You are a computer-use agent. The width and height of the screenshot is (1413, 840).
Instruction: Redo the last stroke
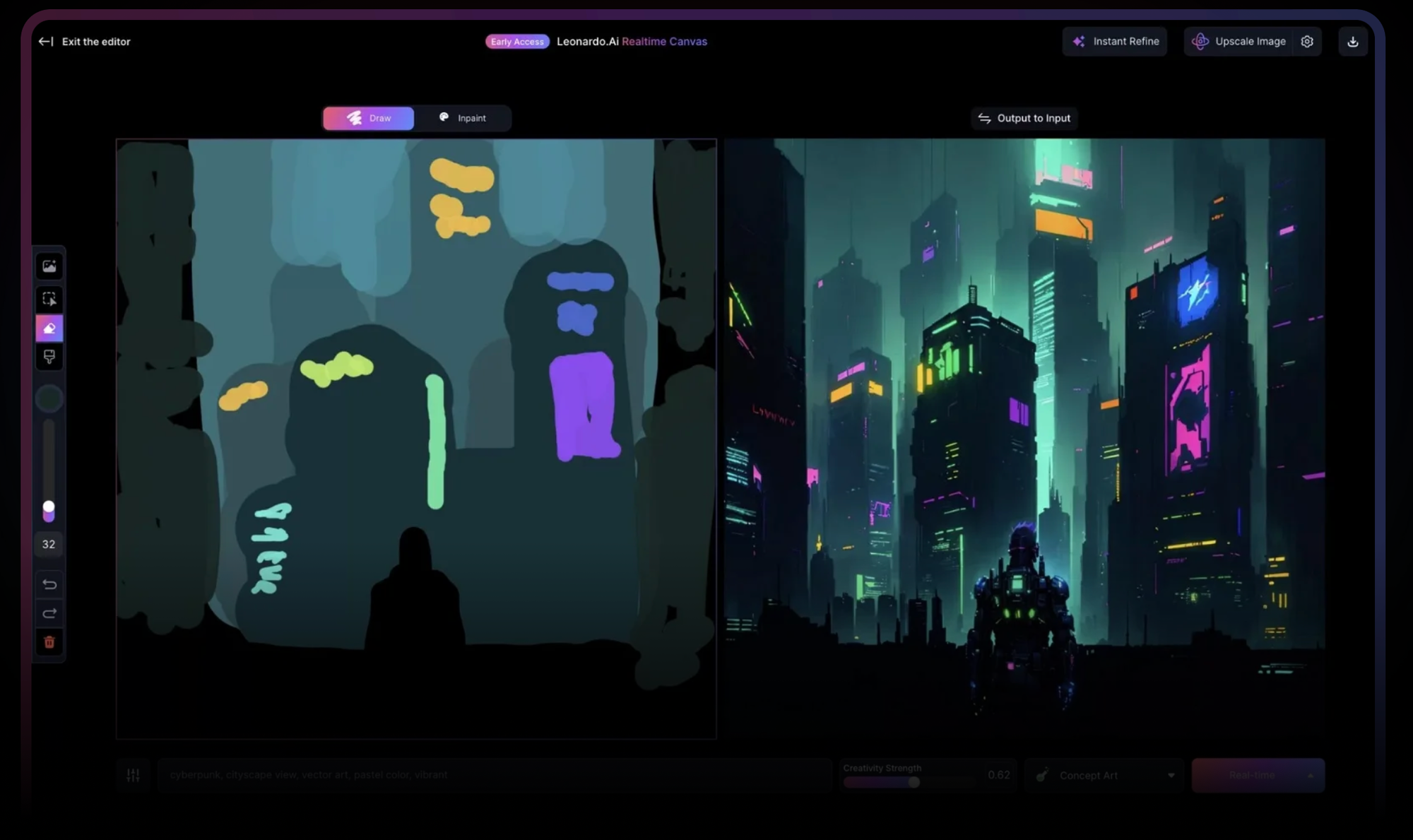49,613
